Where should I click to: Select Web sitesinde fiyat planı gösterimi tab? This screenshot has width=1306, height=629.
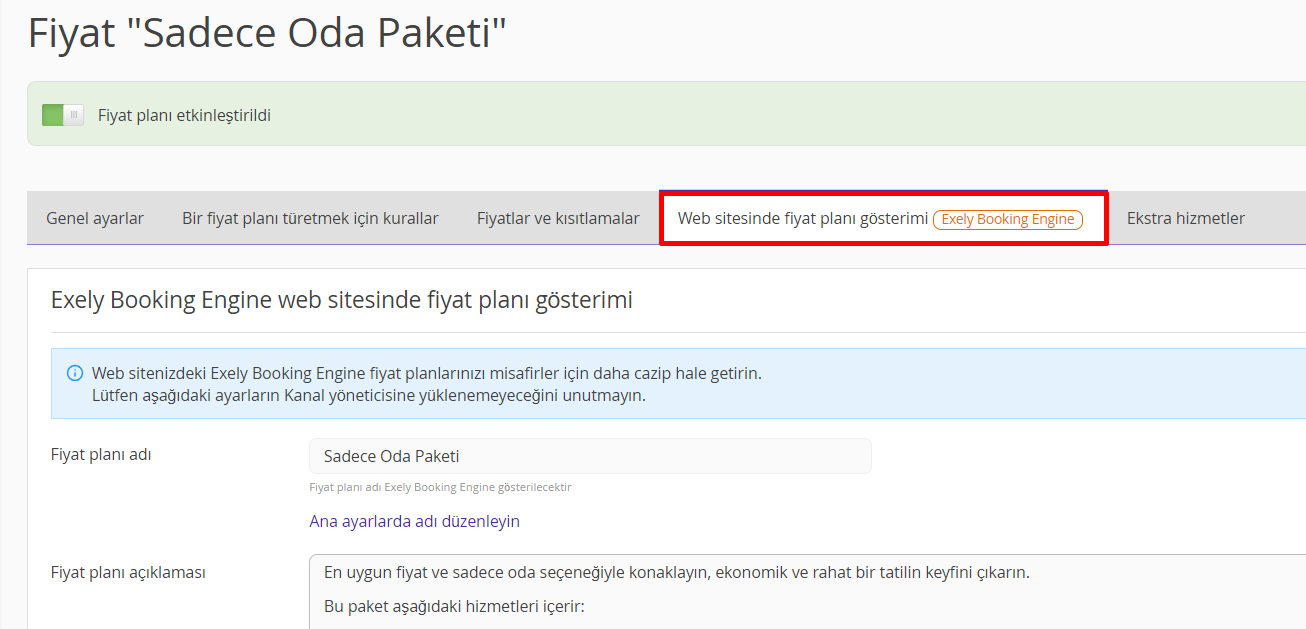[x=883, y=218]
